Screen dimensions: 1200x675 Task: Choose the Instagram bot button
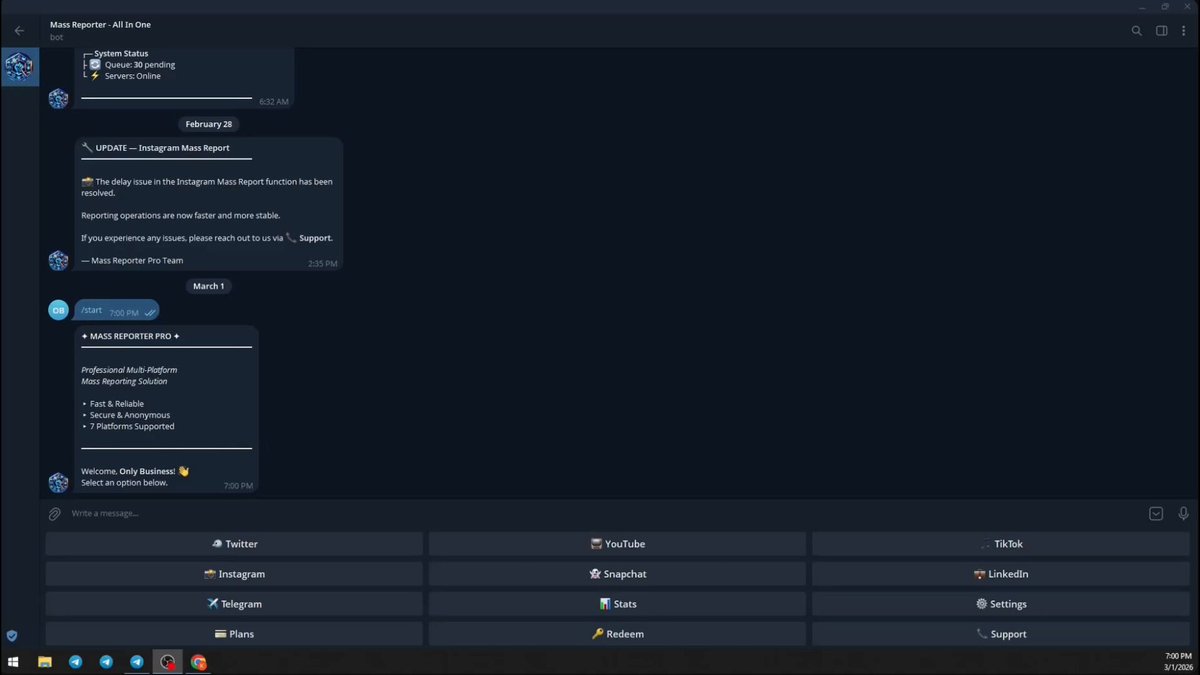click(234, 574)
